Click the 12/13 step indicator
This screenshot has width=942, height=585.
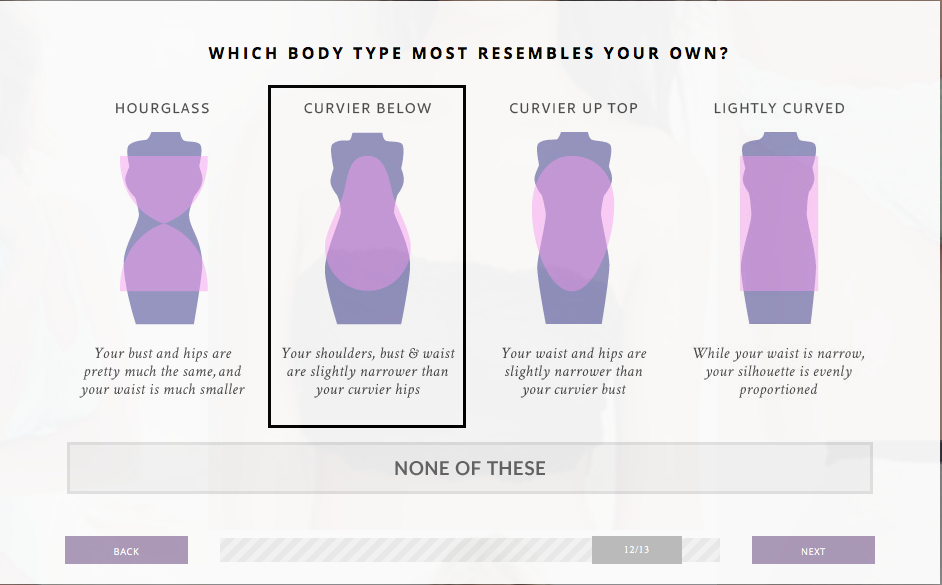(x=636, y=550)
